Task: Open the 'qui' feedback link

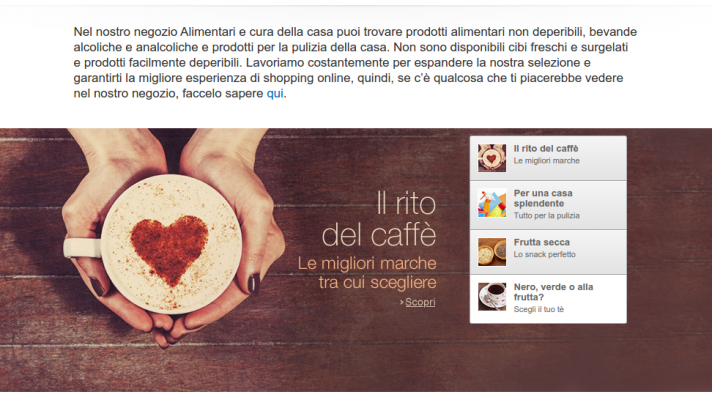Action: pos(275,94)
